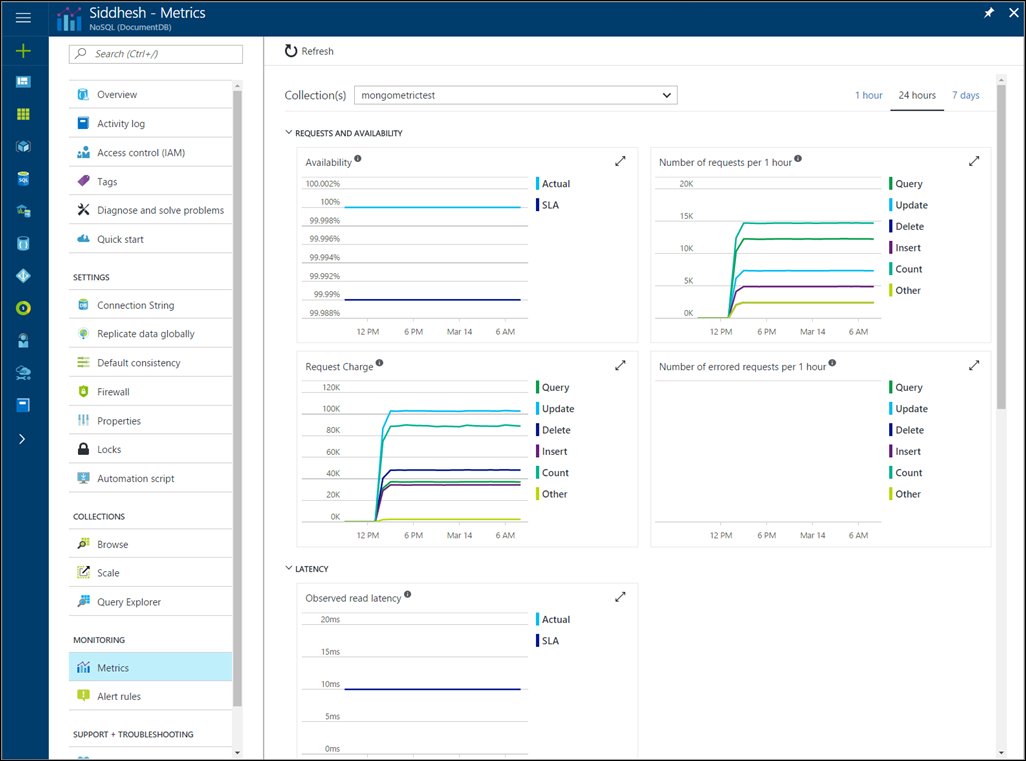Viewport: 1026px width, 761px height.
Task: Open the hamburger menu in the portal
Action: [23, 18]
